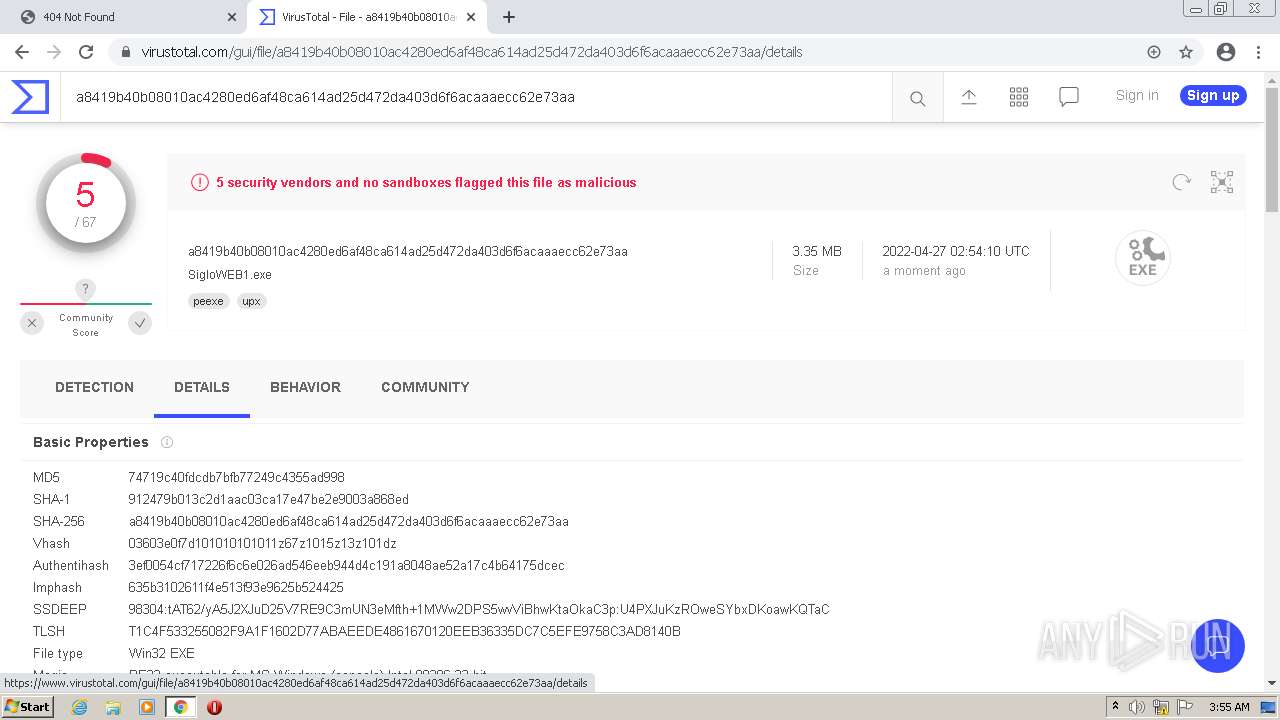
Task: Click the Win32 EXE file type value
Action: click(x=161, y=653)
